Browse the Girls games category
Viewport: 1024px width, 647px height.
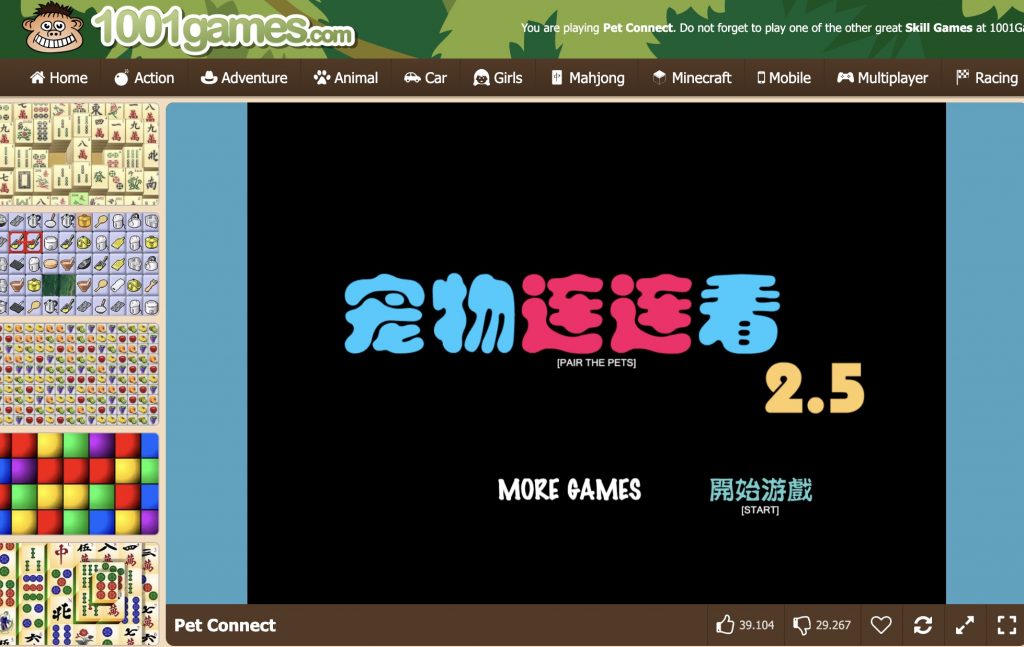pos(498,78)
